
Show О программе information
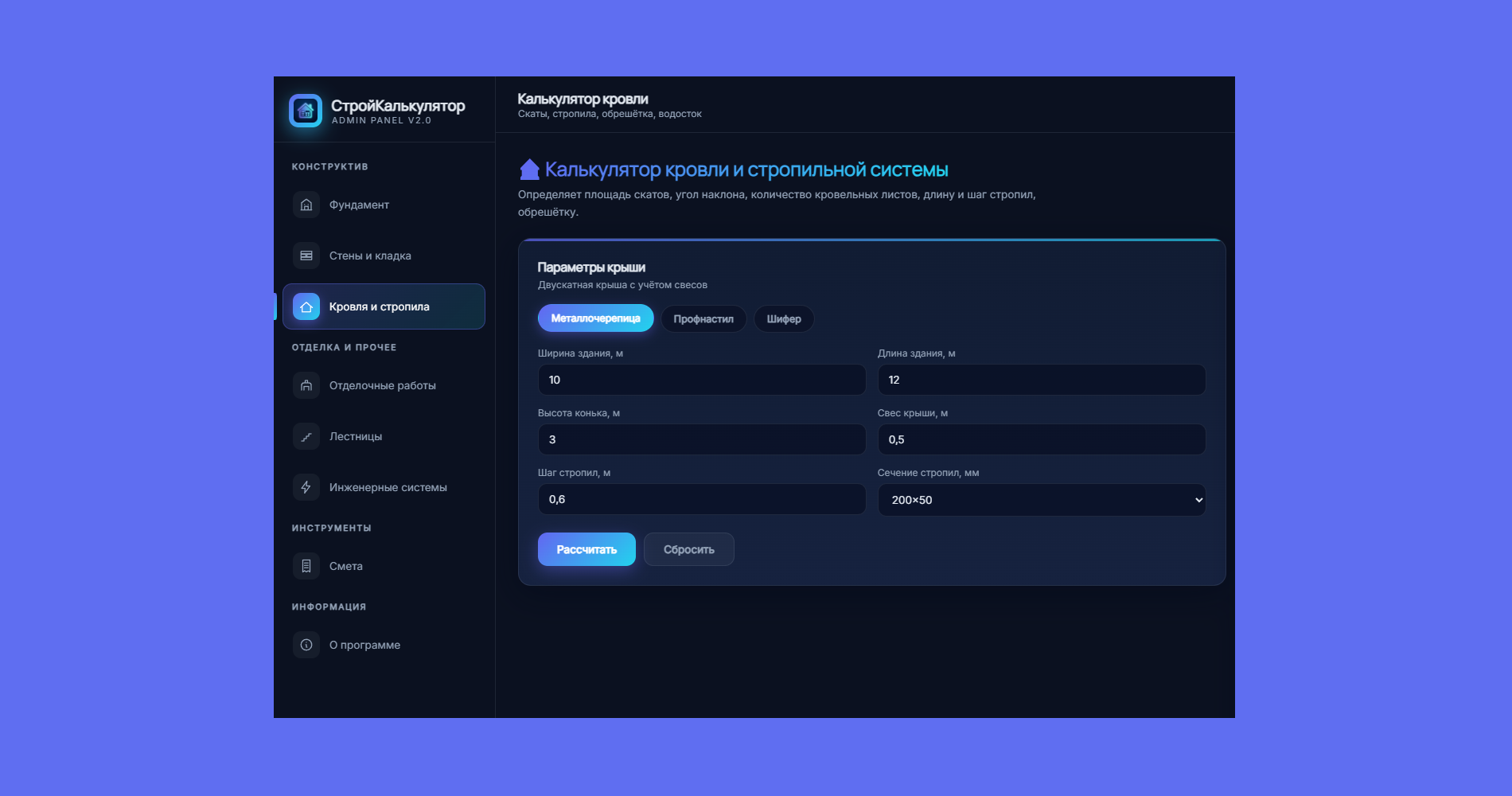tap(384, 645)
